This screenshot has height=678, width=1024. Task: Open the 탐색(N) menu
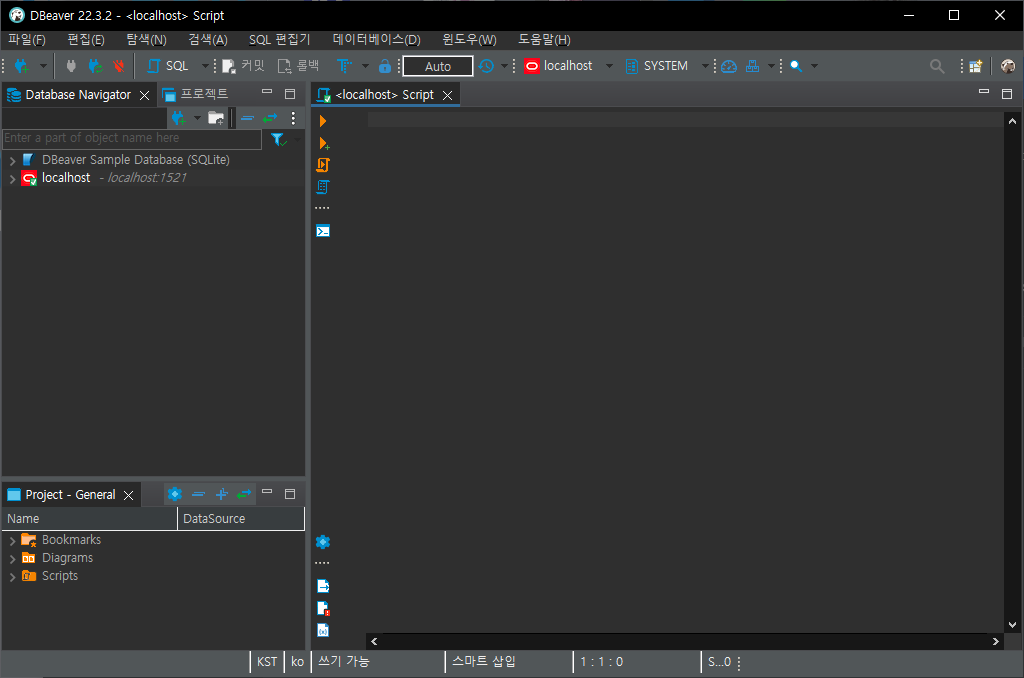pyautogui.click(x=146, y=40)
